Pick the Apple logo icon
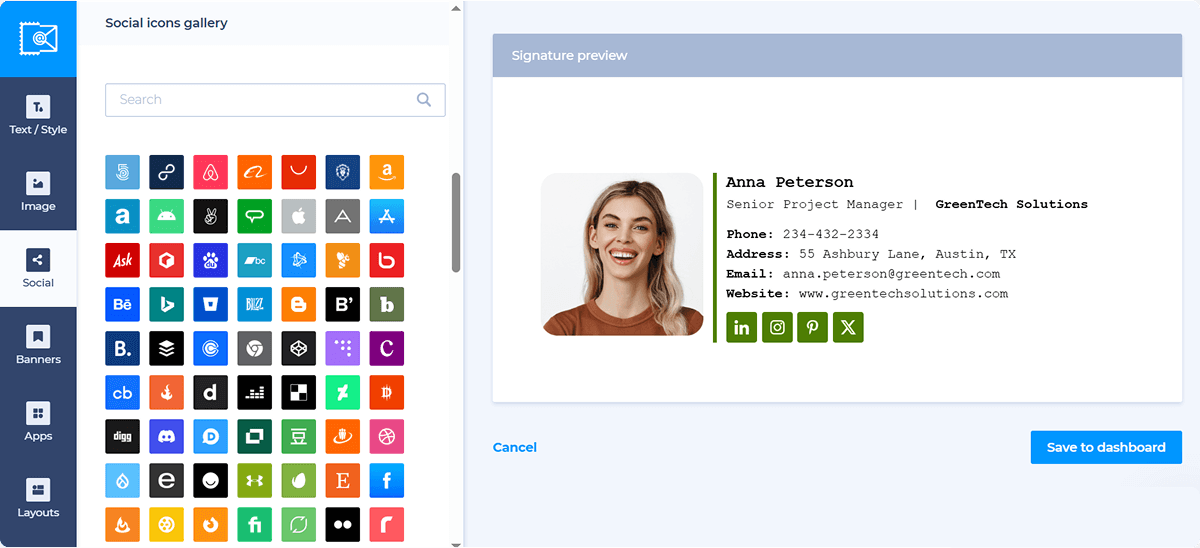This screenshot has width=1200, height=548. pyautogui.click(x=298, y=216)
